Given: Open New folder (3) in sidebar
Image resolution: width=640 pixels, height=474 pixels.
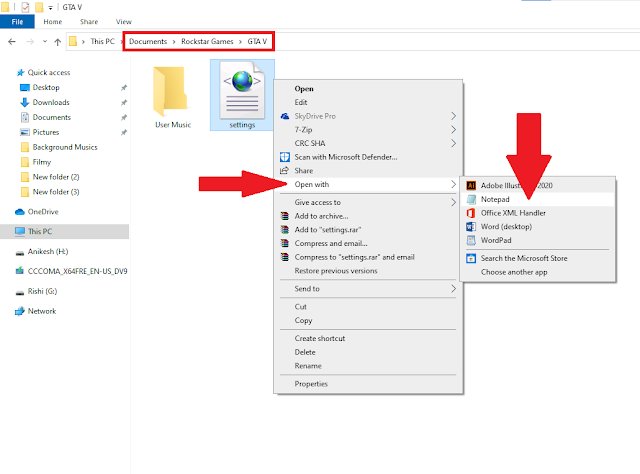Looking at the screenshot, I should (x=56, y=192).
